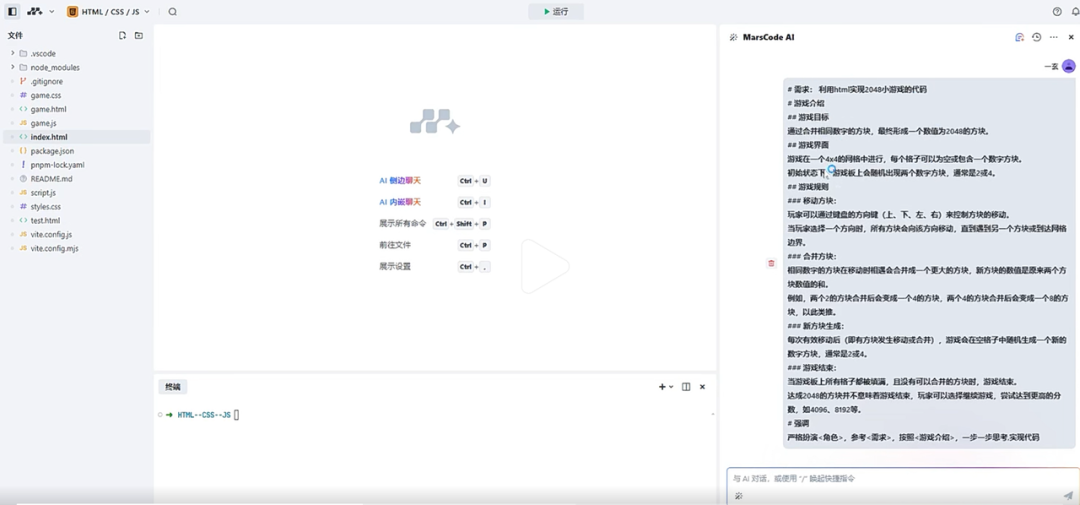Add a new terminal with plus icon
The height and width of the screenshot is (505, 1080).
[662, 387]
